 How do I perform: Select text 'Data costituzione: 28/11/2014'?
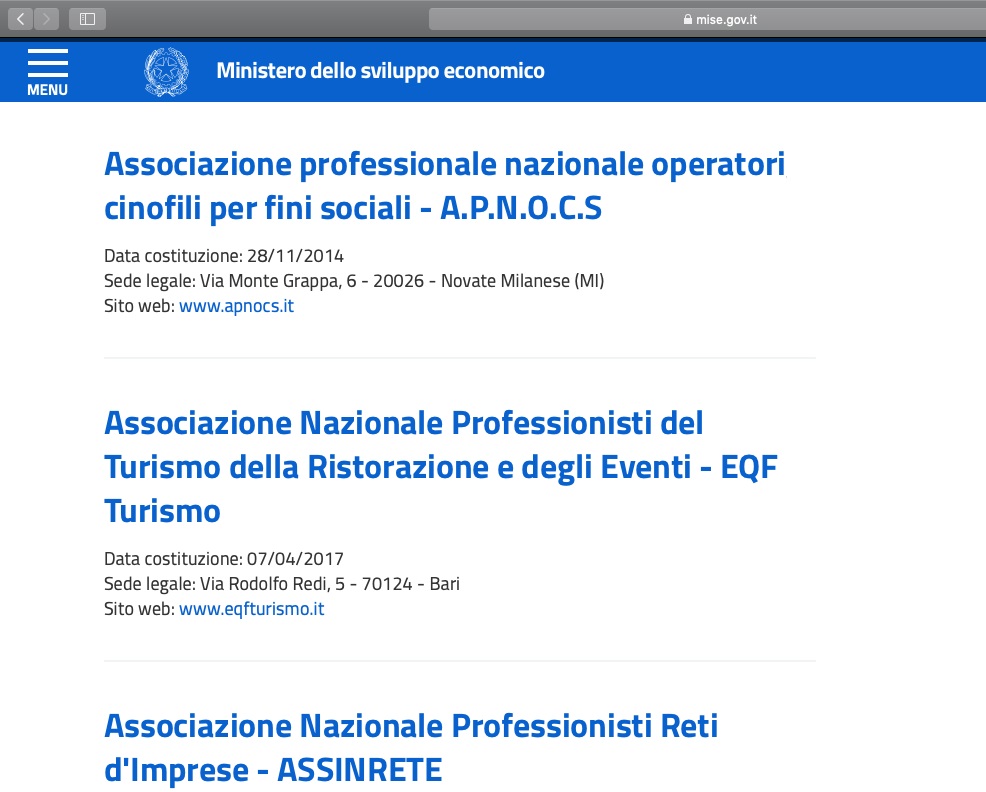point(224,256)
